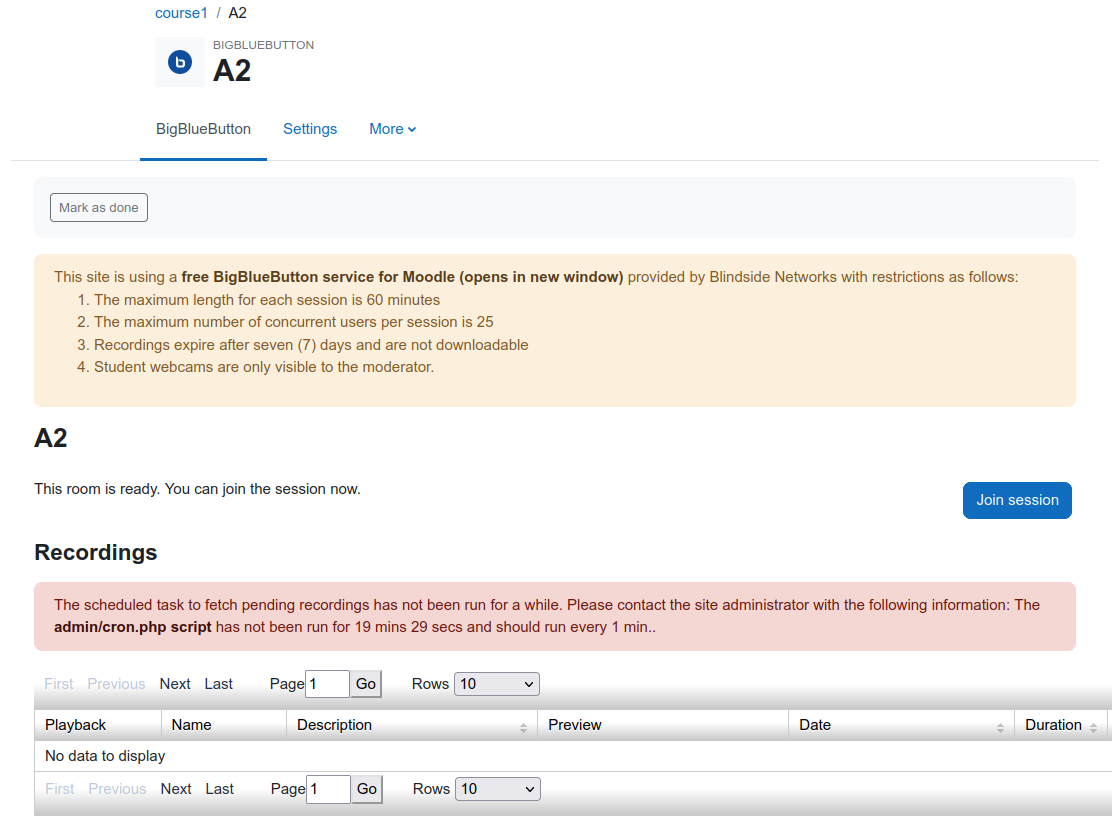Click the Name column header
The image size is (1112, 818).
(224, 725)
